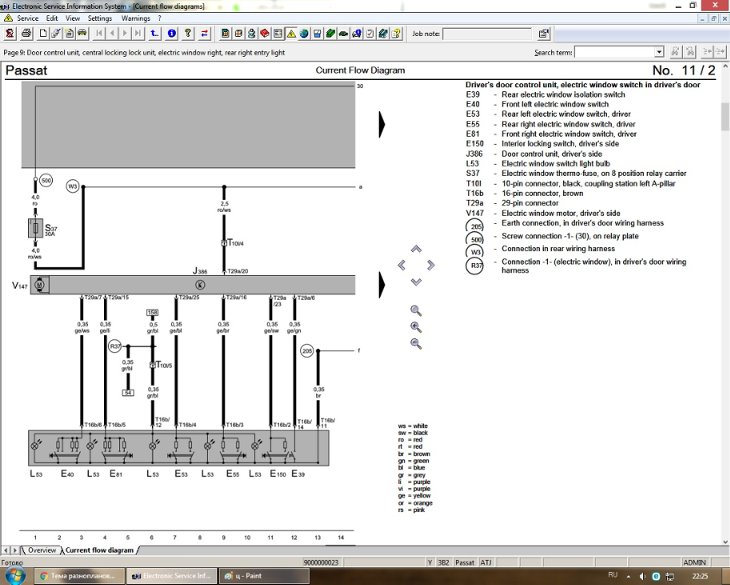Click the second search button after Search term
The height and width of the screenshot is (585, 730).
[690, 52]
